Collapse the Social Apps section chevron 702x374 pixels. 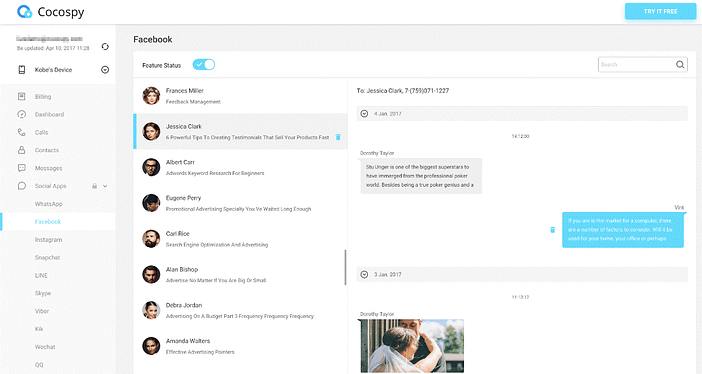click(x=105, y=186)
